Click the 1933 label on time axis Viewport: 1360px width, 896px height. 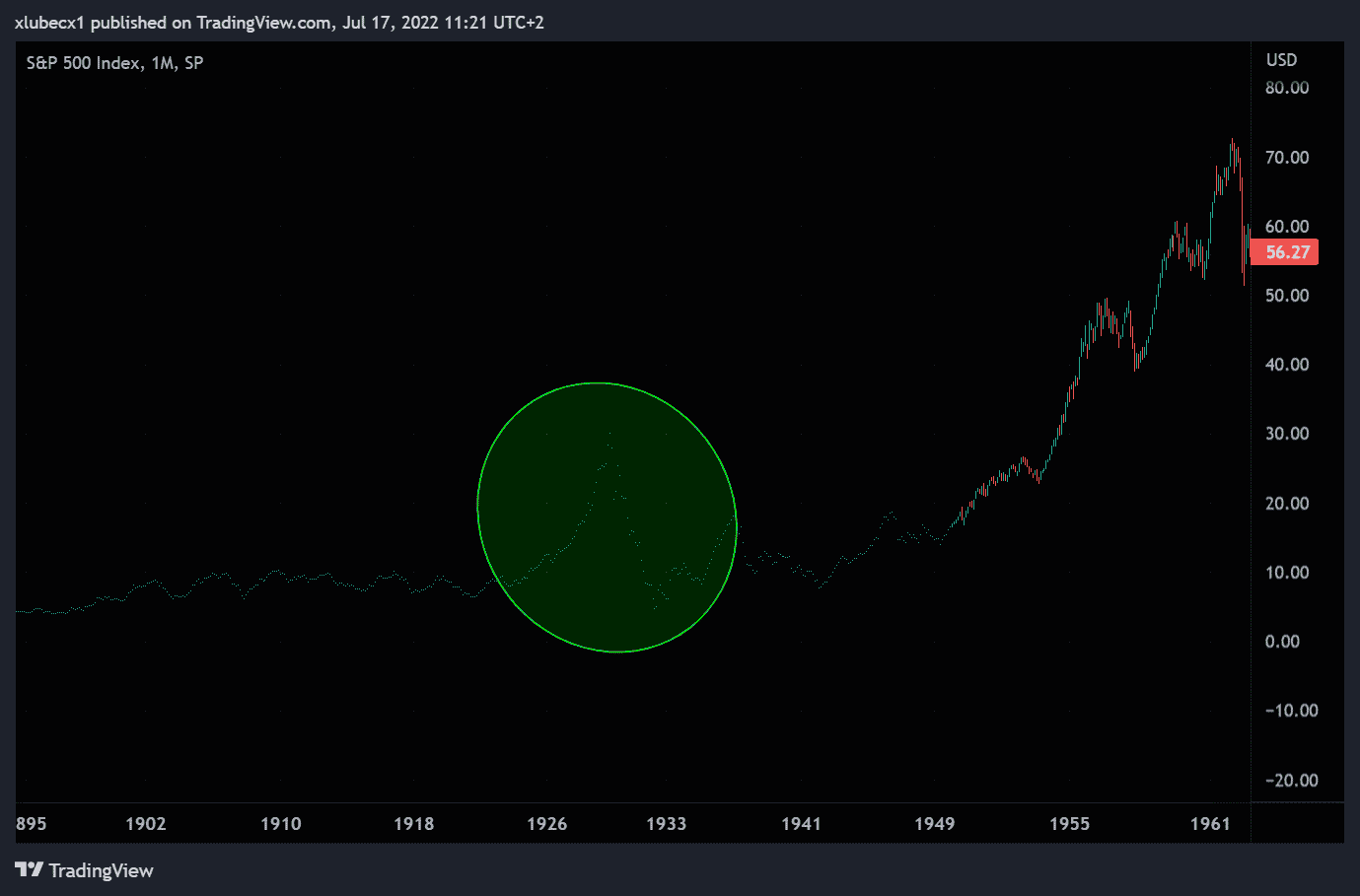pyautogui.click(x=667, y=824)
